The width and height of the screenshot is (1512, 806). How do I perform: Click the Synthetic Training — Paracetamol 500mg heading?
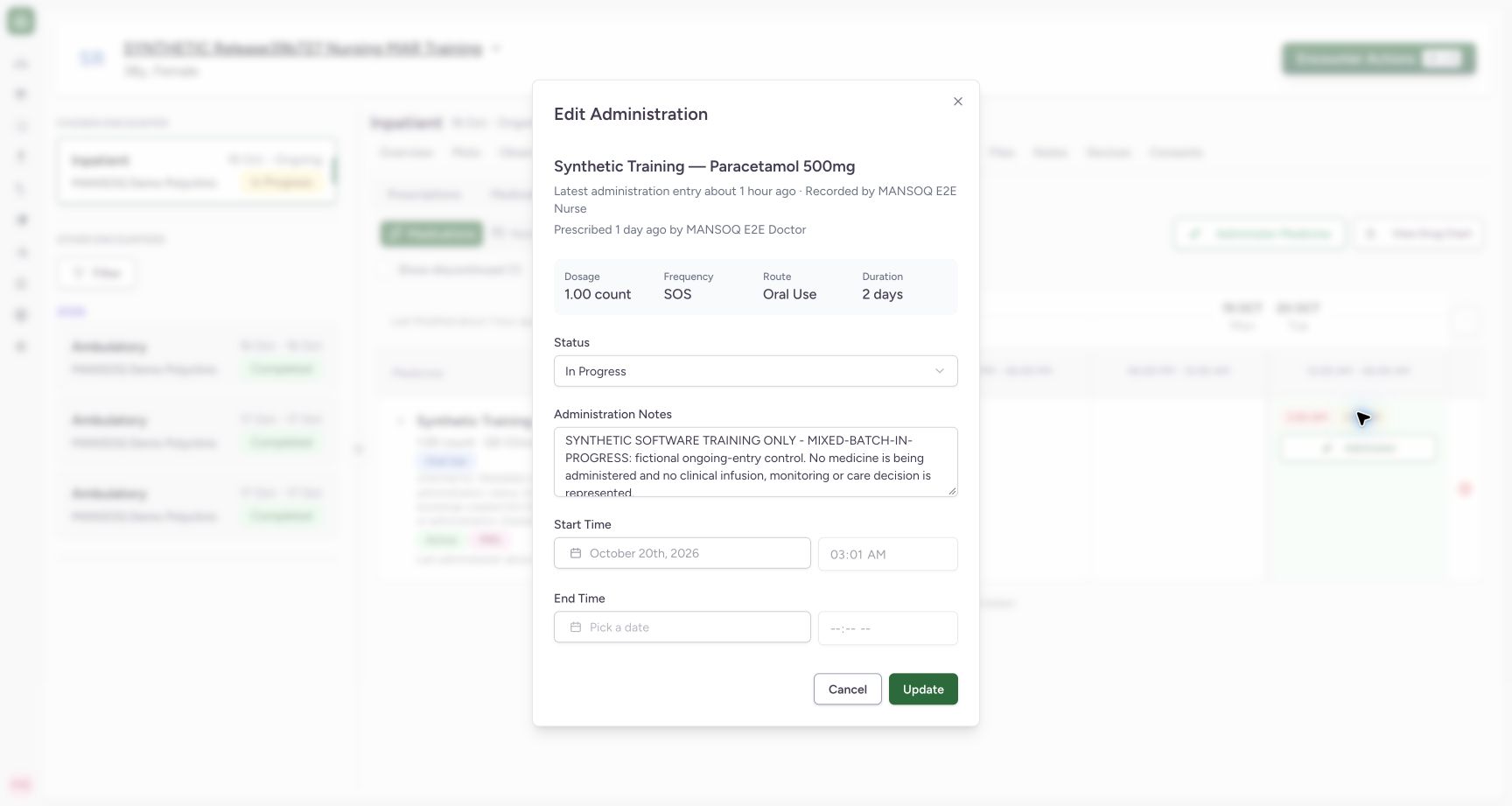pyautogui.click(x=704, y=166)
